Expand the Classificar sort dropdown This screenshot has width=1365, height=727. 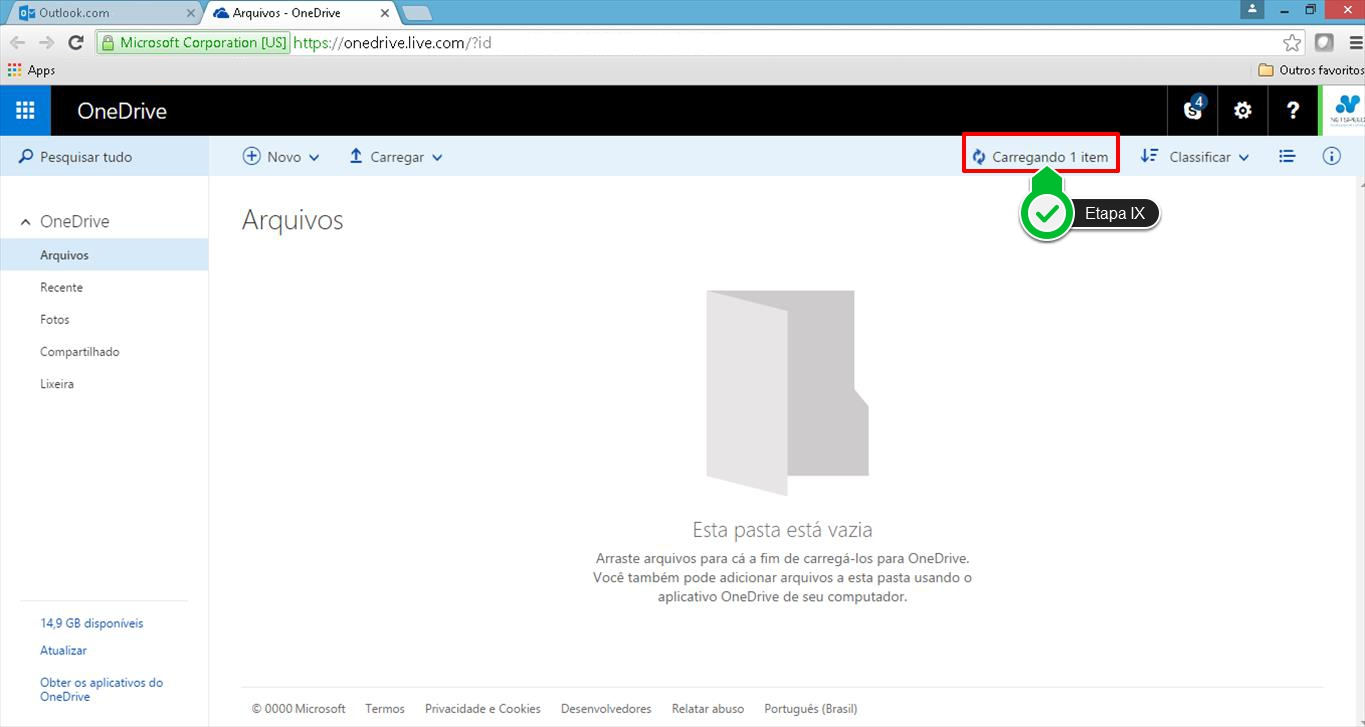click(1195, 157)
